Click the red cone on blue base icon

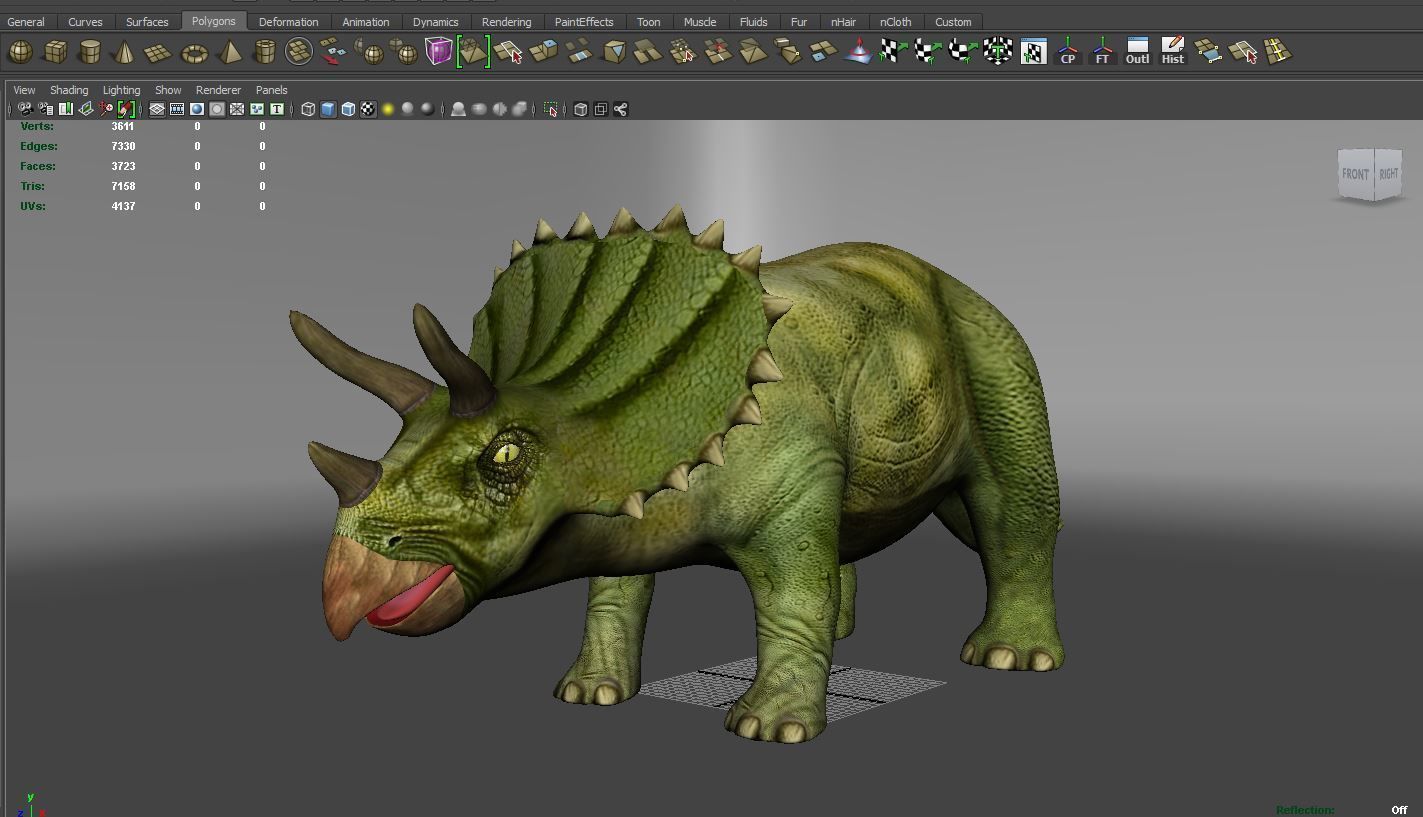(857, 51)
